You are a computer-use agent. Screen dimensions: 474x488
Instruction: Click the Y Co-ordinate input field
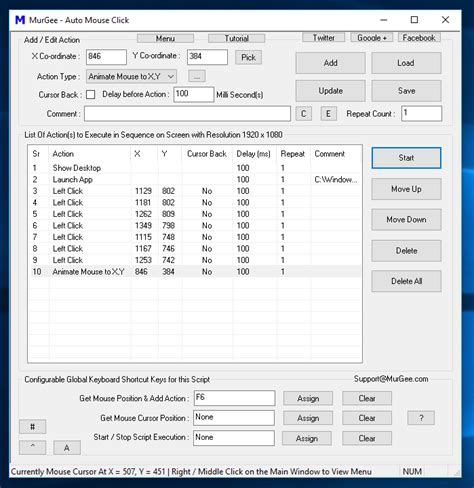(207, 57)
